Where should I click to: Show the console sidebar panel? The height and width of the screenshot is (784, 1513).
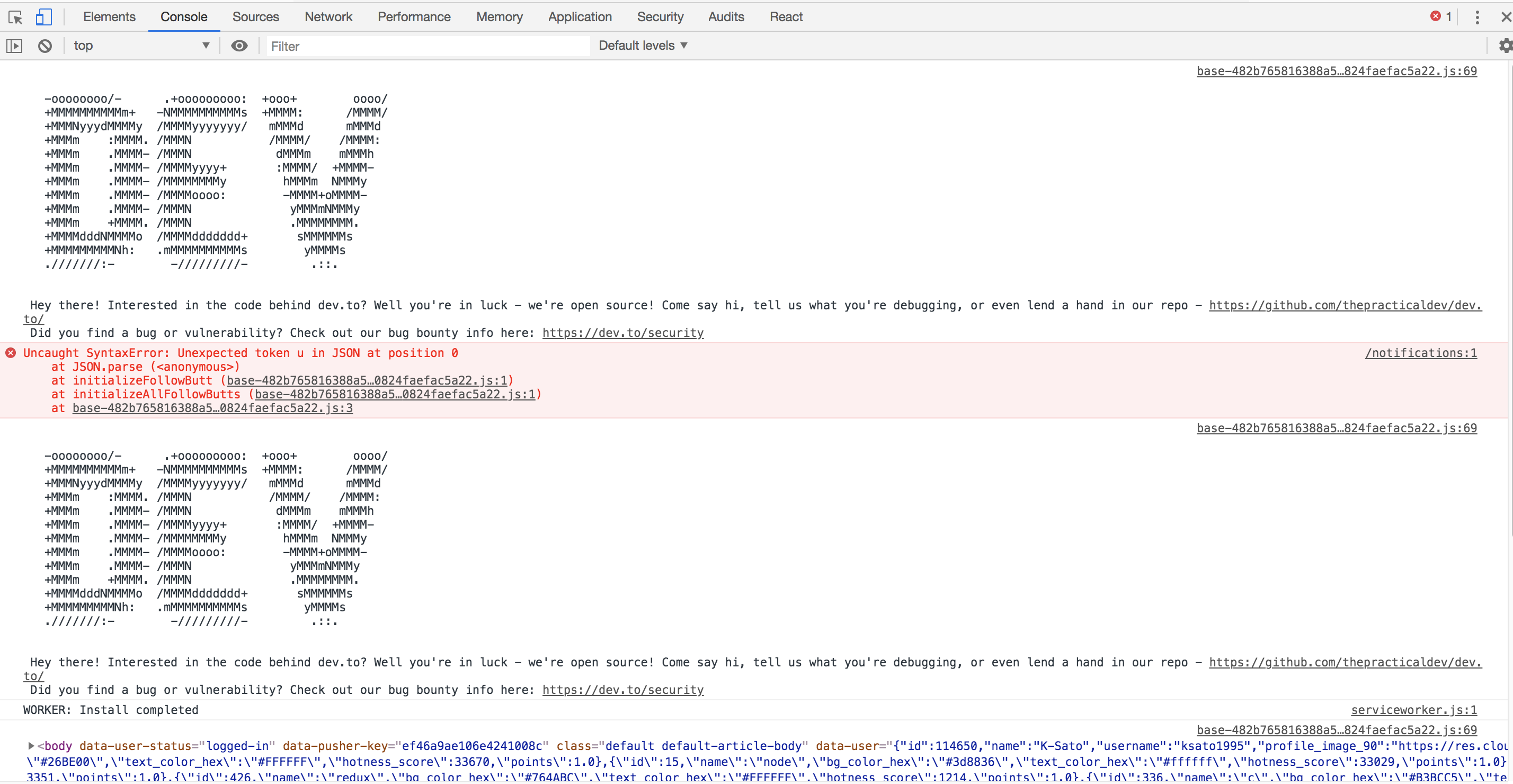tap(14, 46)
